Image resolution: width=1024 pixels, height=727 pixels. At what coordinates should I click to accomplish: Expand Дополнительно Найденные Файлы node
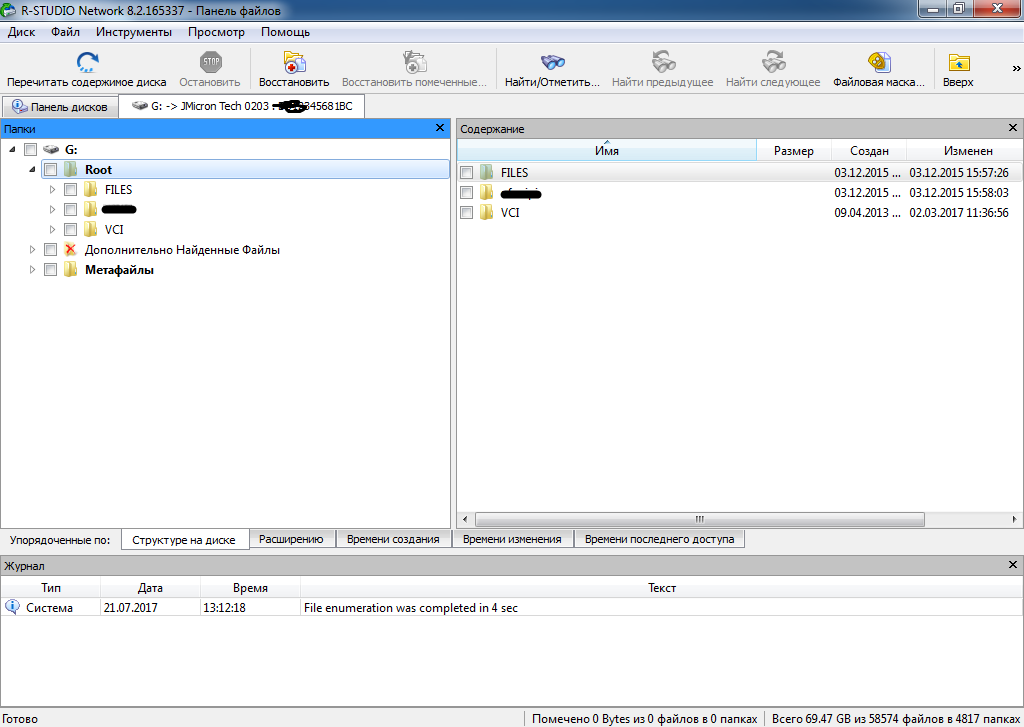coord(32,250)
